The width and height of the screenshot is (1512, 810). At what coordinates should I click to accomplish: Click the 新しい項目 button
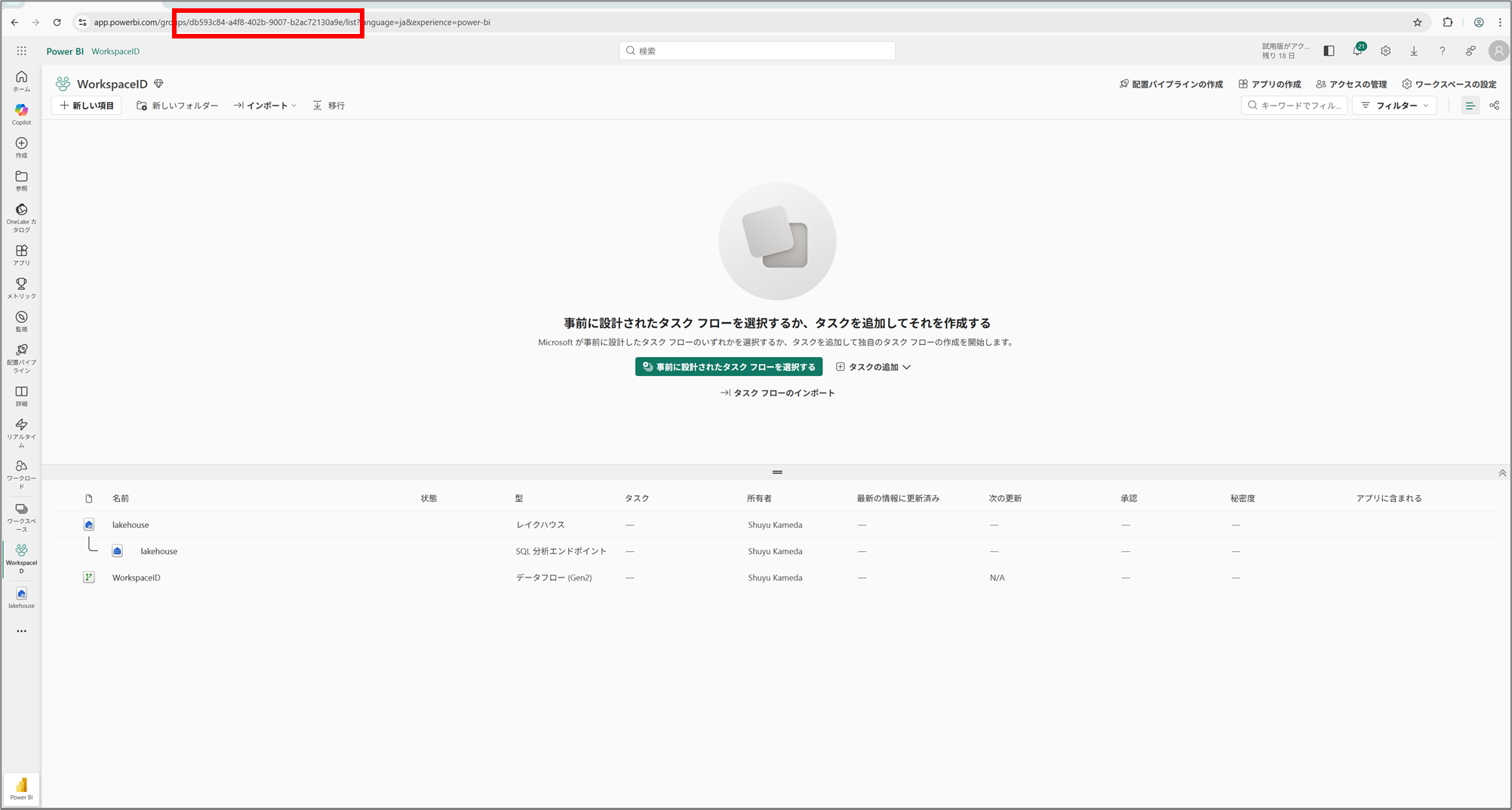point(87,106)
